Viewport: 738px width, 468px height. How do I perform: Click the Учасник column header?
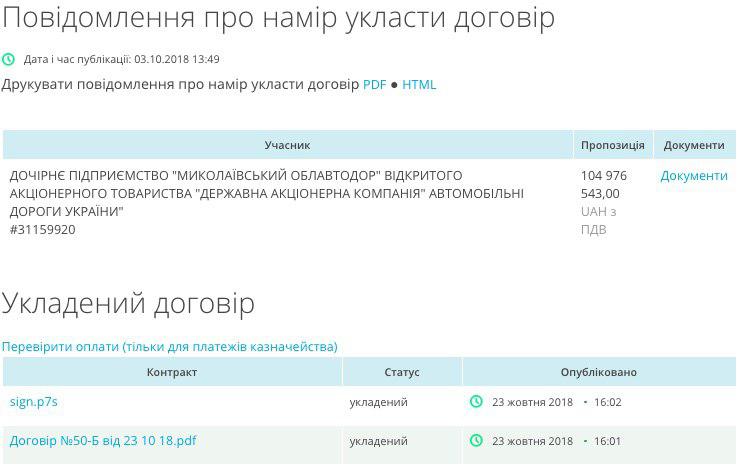[x=287, y=145]
